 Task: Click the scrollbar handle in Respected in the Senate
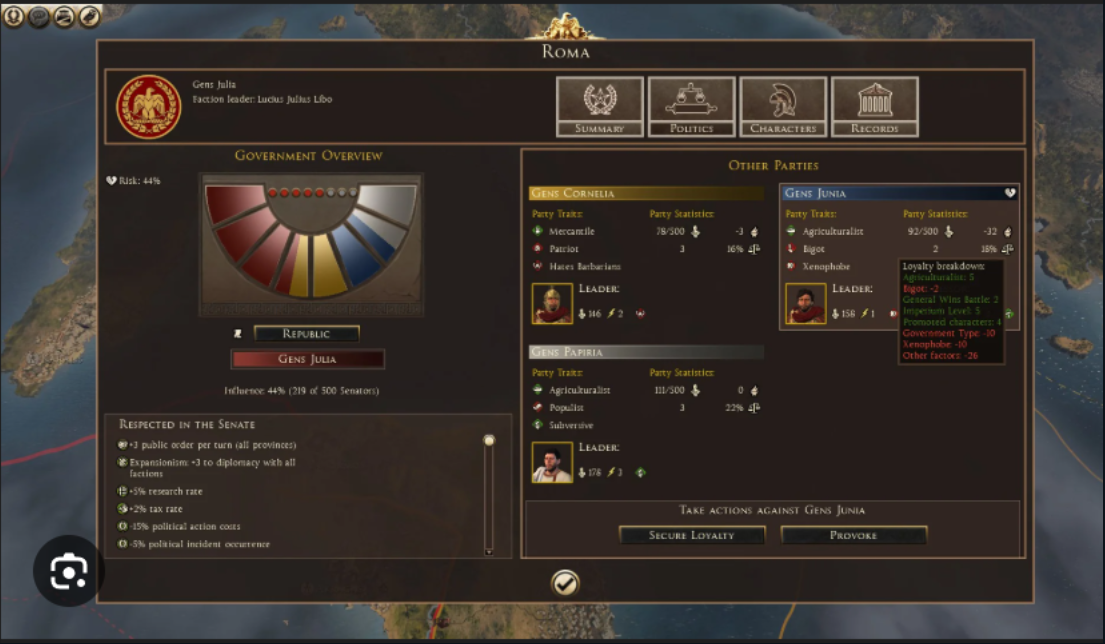coord(488,440)
